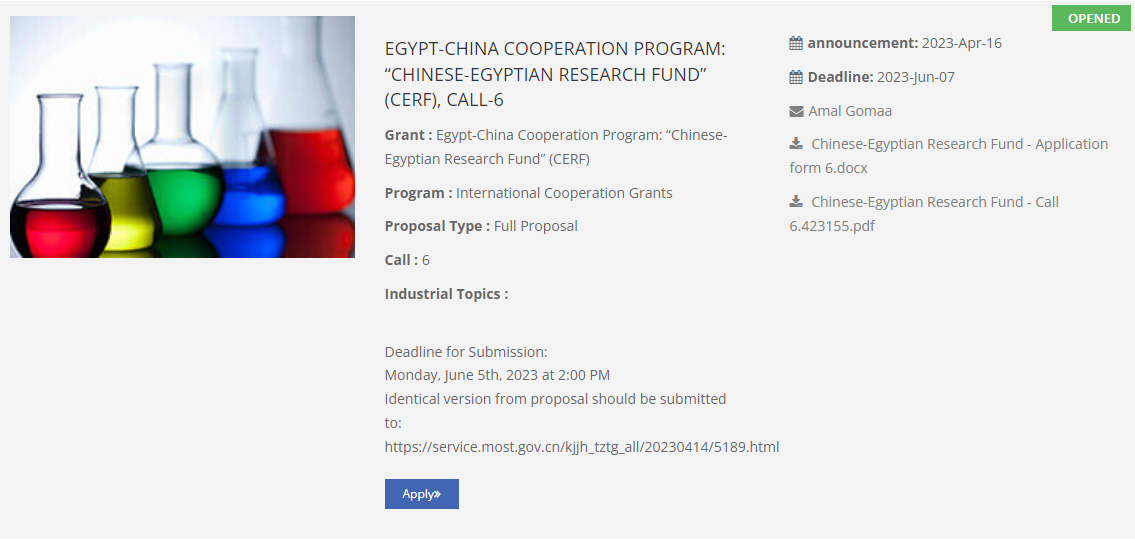Click the International Cooperation Grants program text

pyautogui.click(x=564, y=193)
